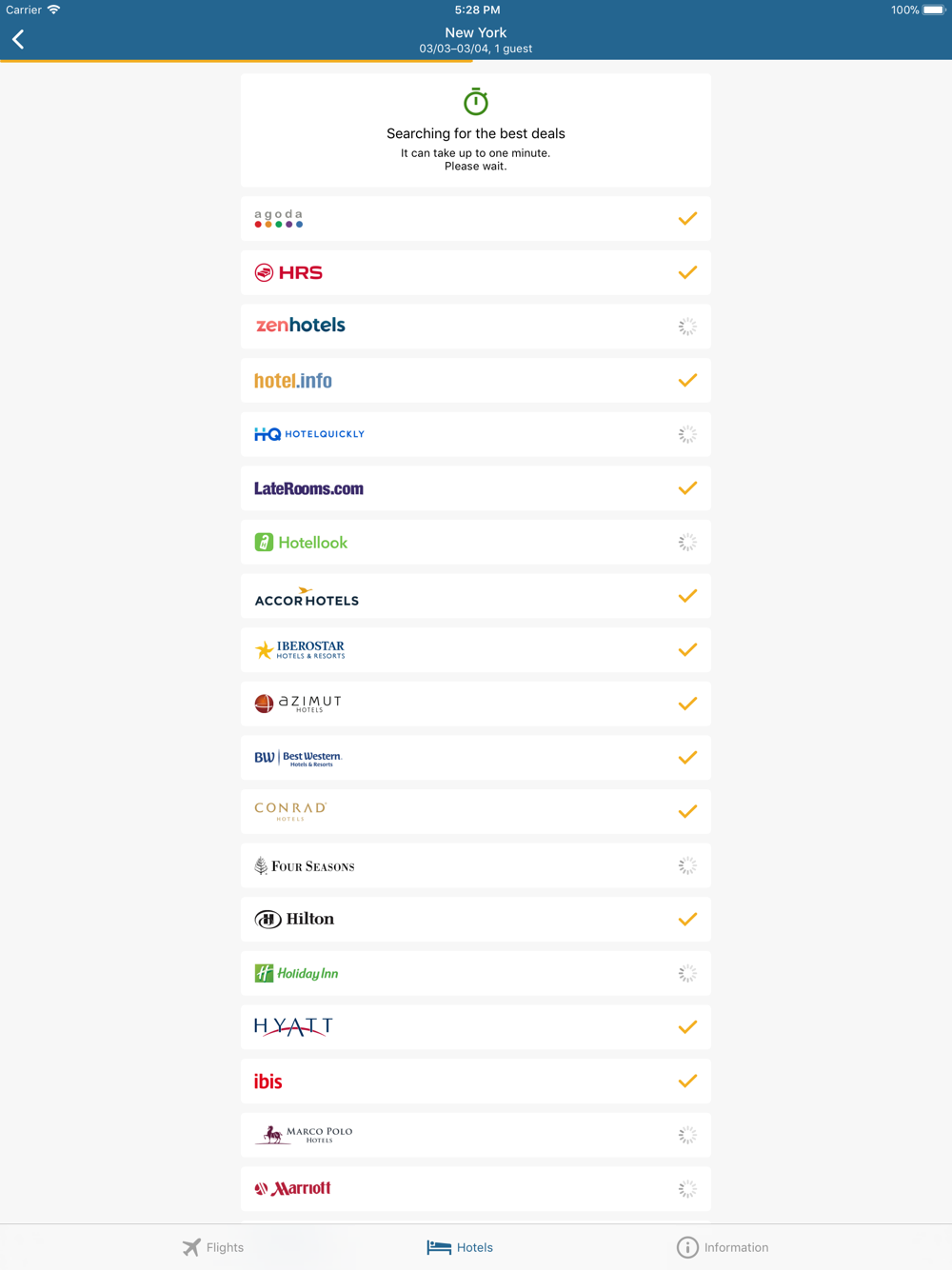Image resolution: width=952 pixels, height=1270 pixels.
Task: Tap the checkmark on hotel.info row
Action: [x=687, y=381]
